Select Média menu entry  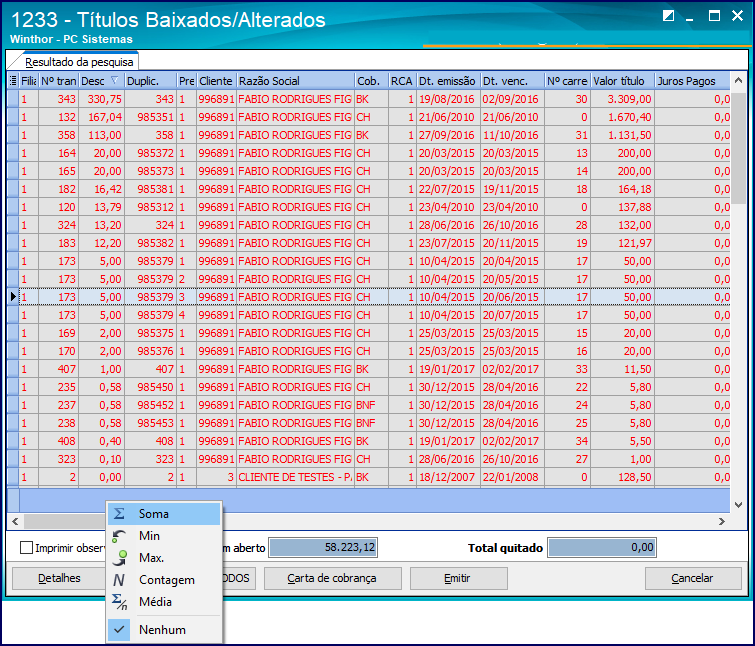164,602
